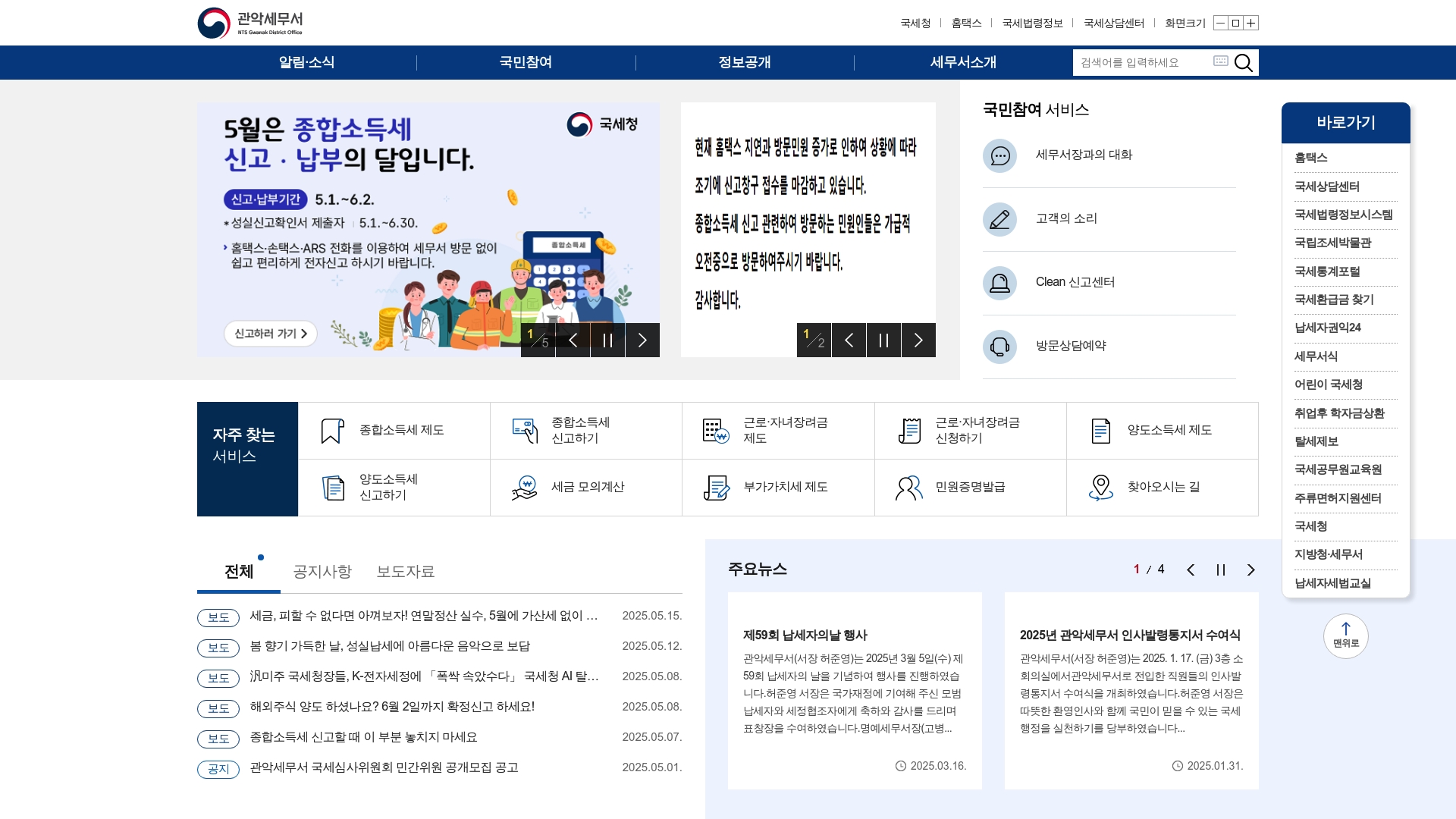The width and height of the screenshot is (1456, 819).
Task: Click the 5월은 종합소득세 banner image
Action: coord(428,229)
